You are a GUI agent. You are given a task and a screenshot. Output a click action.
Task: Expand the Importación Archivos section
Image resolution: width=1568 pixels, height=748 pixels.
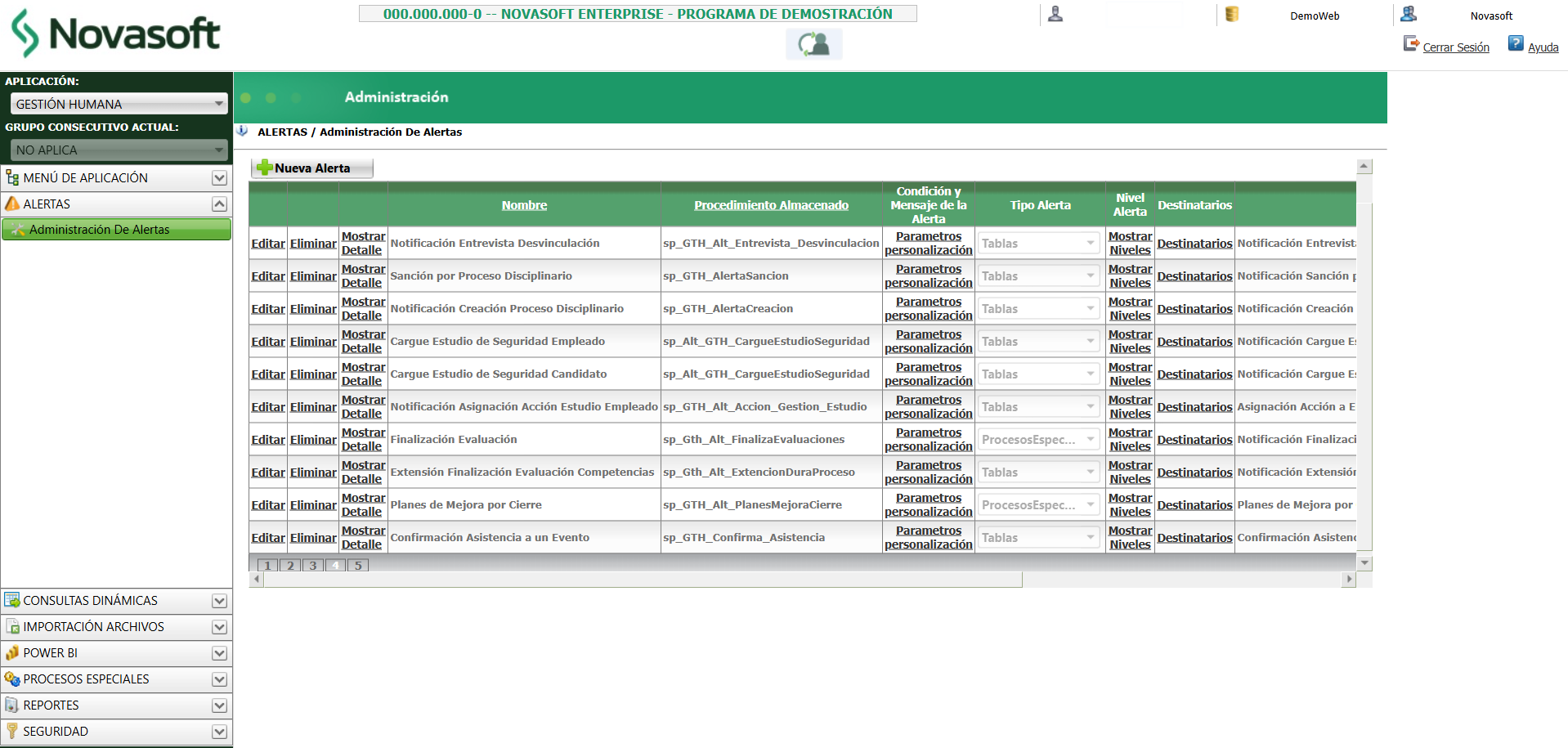(x=219, y=627)
